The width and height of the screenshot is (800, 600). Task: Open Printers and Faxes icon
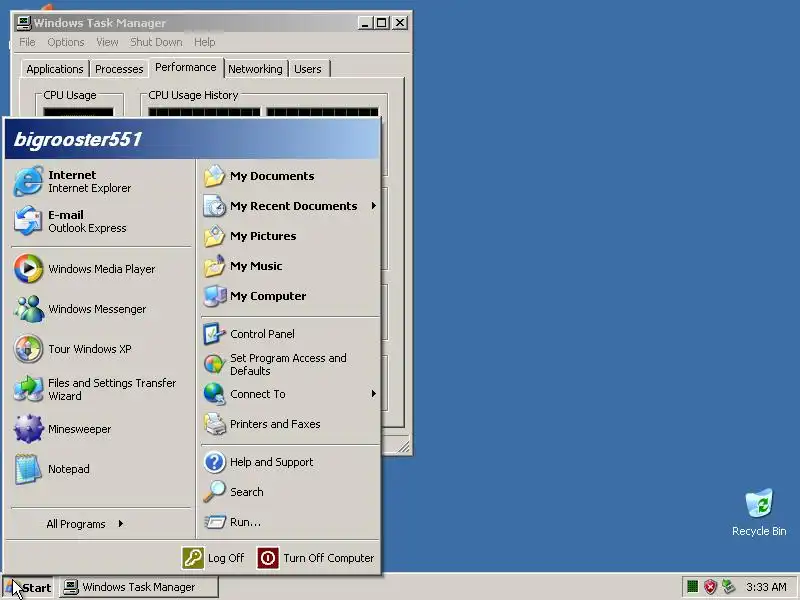[214, 424]
